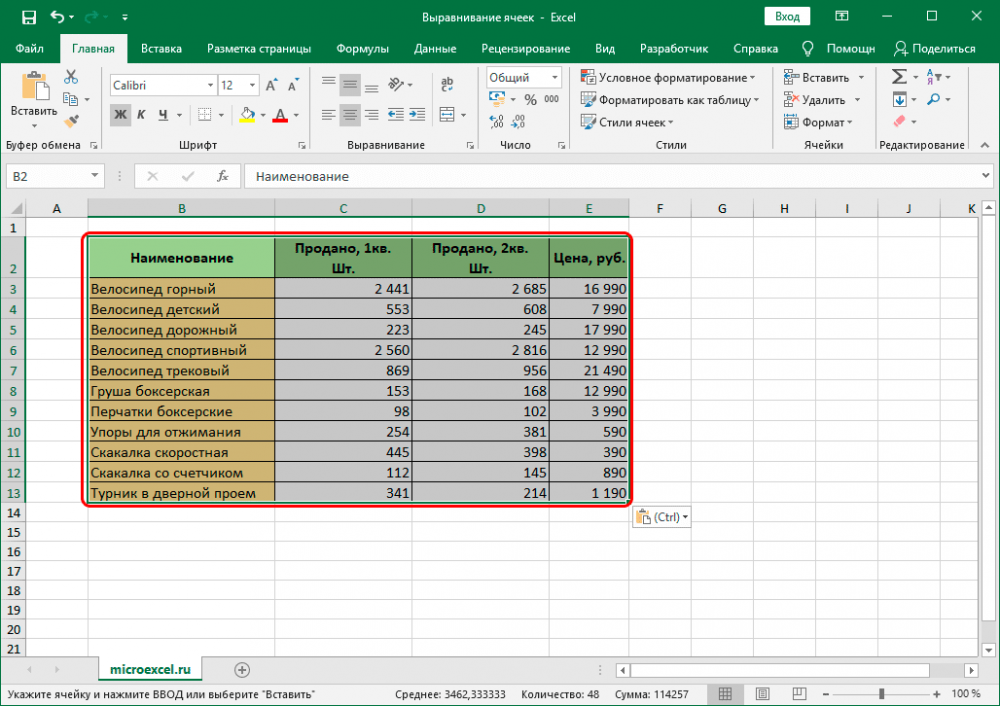Image resolution: width=1000 pixels, height=706 pixels.
Task: Toggle italic formatting (К)
Action: point(141,115)
